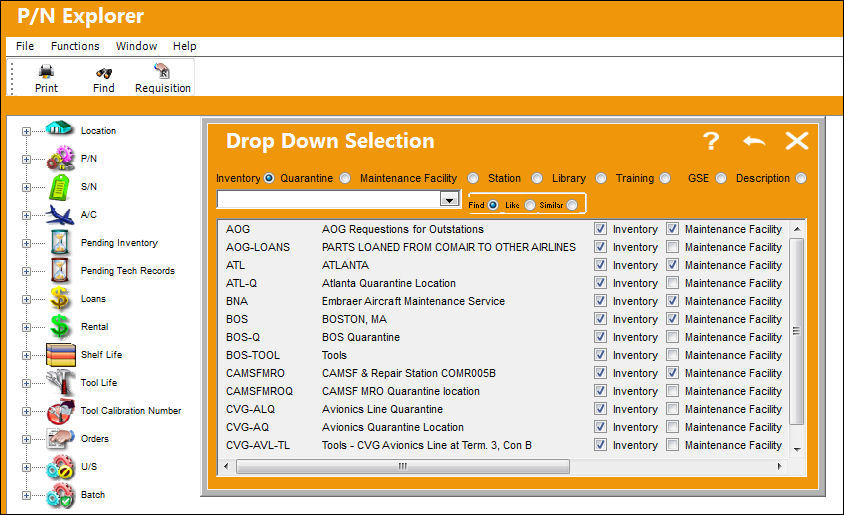This screenshot has width=844, height=515.
Task: Expand the Location tree node
Action: 26,131
